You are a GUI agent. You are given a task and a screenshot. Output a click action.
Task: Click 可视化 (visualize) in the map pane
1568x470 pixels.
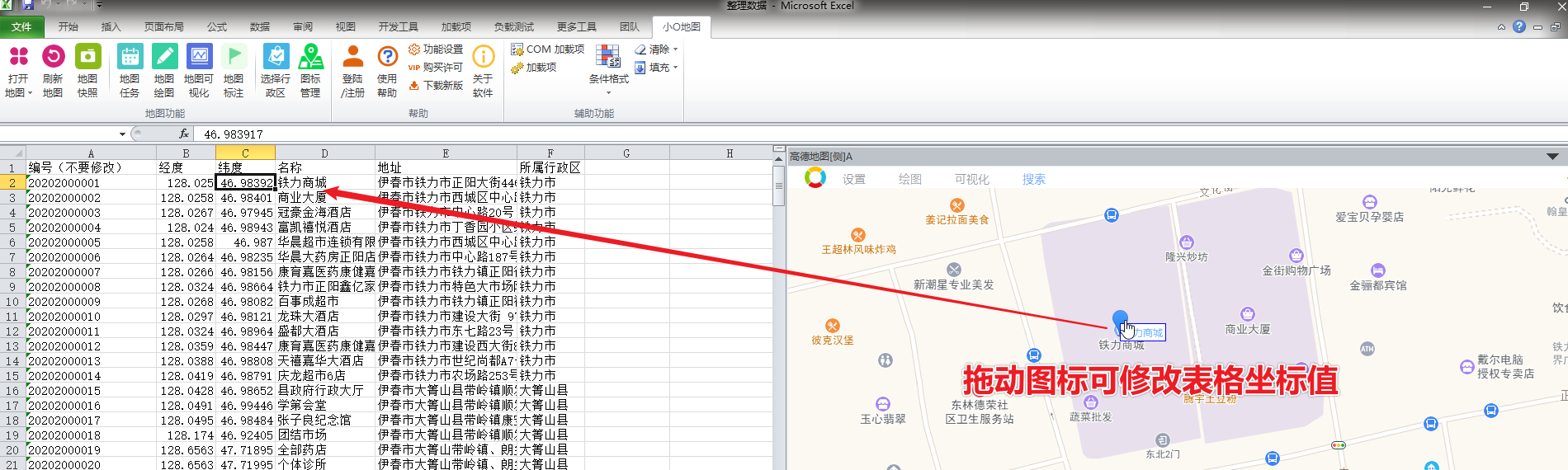click(971, 179)
